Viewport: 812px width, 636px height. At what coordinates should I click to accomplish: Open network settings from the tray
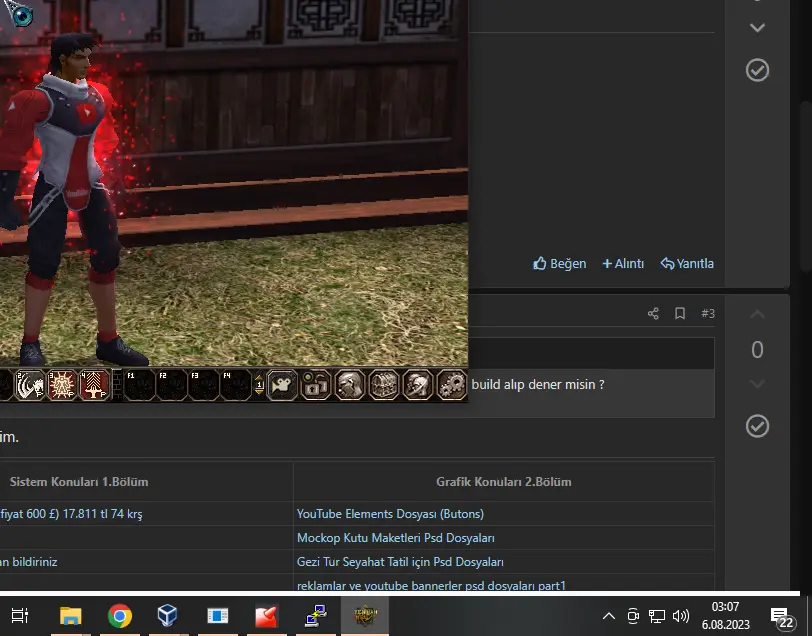click(657, 616)
